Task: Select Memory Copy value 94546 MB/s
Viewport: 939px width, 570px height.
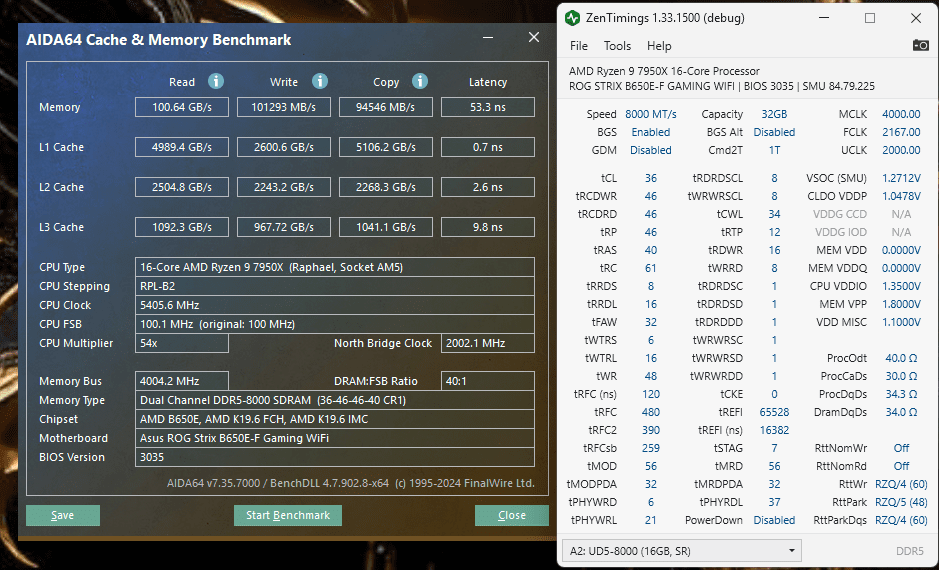Action: (x=386, y=107)
